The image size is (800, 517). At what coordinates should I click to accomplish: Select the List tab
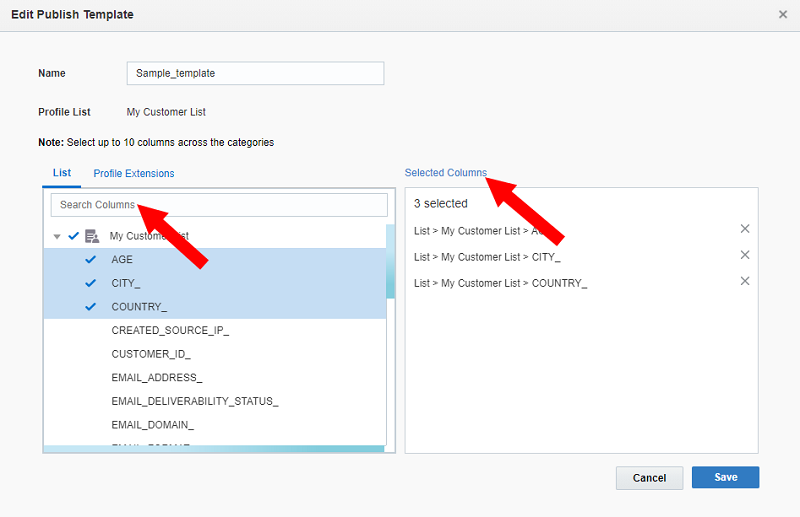(x=62, y=173)
